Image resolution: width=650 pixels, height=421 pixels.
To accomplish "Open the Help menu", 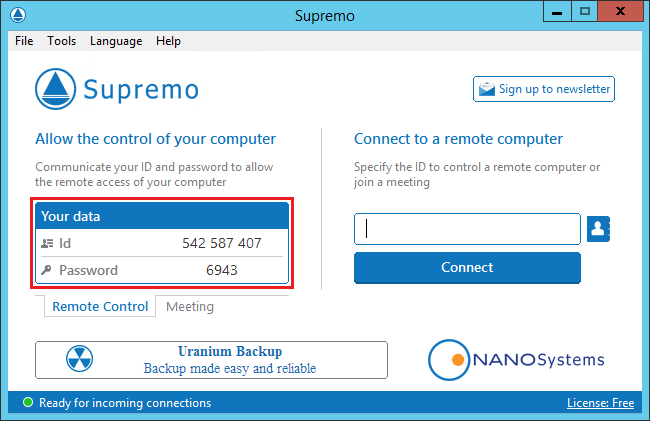I will point(168,41).
